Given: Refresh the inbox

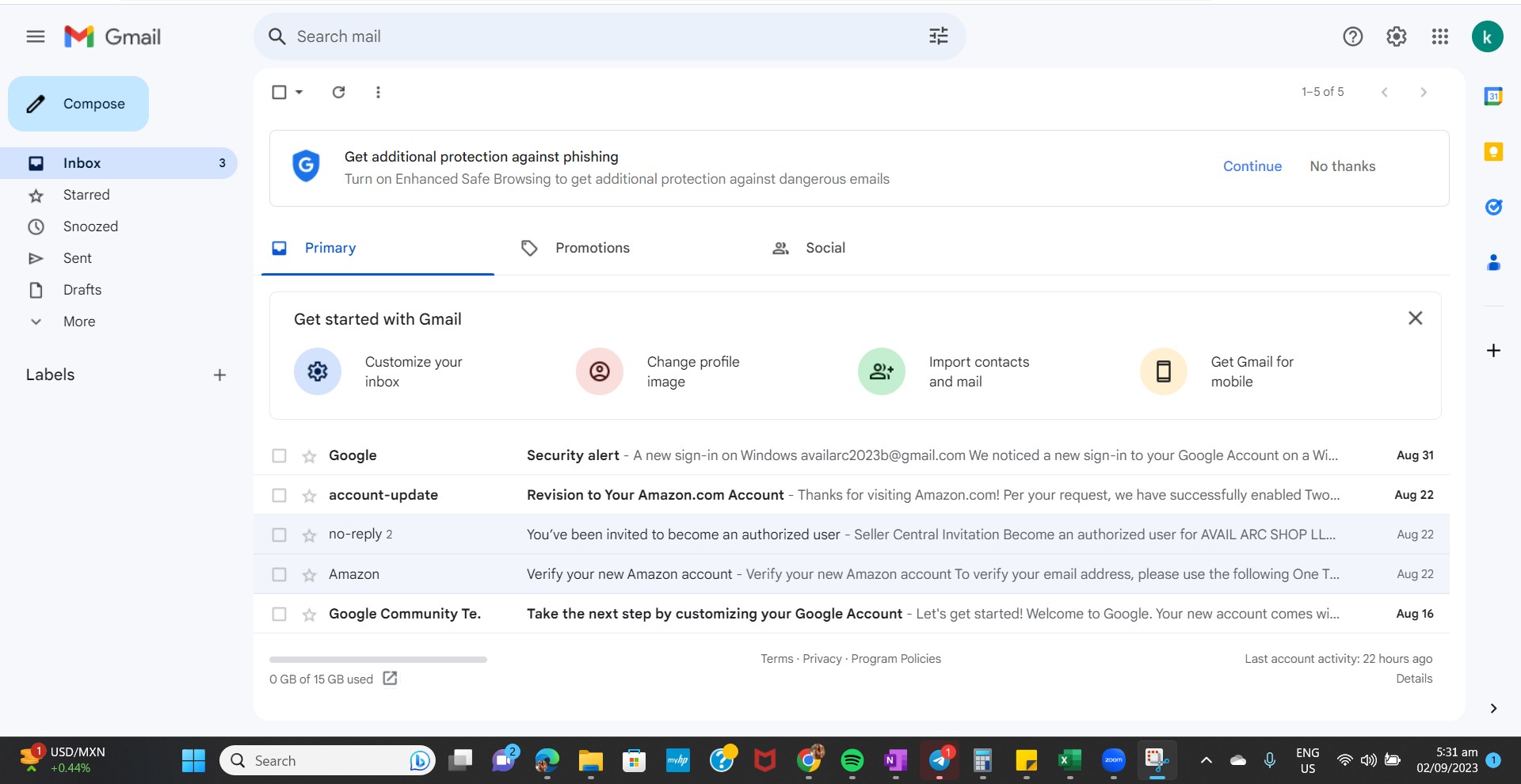Looking at the screenshot, I should click(x=338, y=92).
